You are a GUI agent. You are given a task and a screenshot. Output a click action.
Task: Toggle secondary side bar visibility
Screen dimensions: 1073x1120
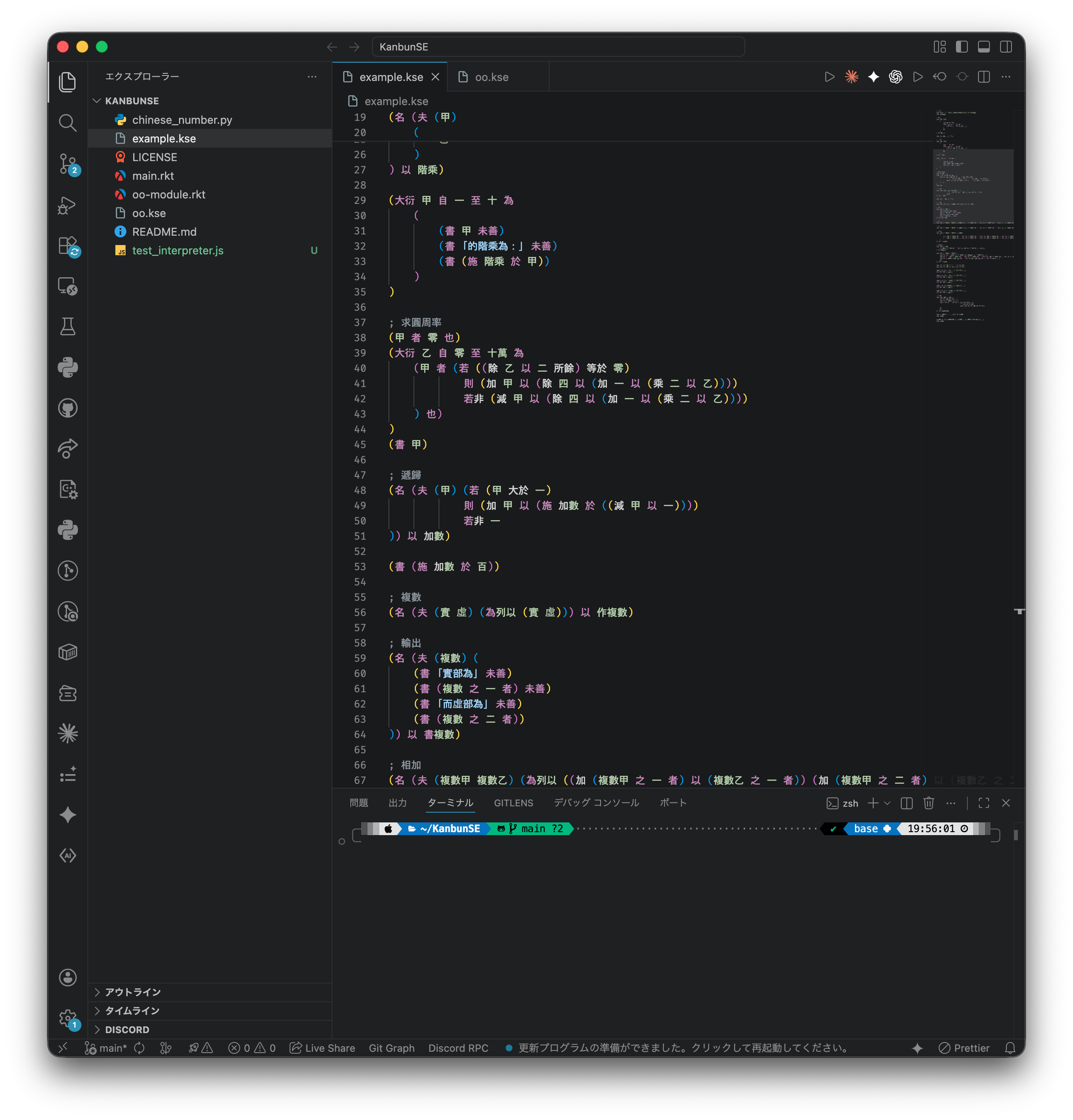[1006, 47]
